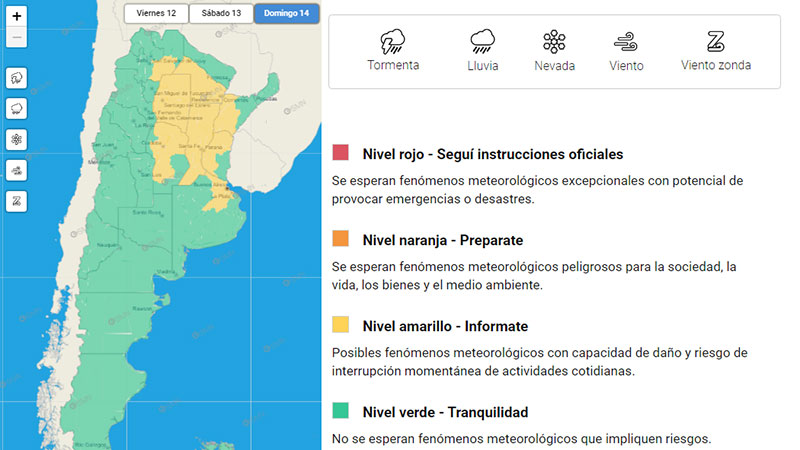Click the yellow Nivel amarillo swatch
This screenshot has width=800, height=450.
[x=340, y=326]
